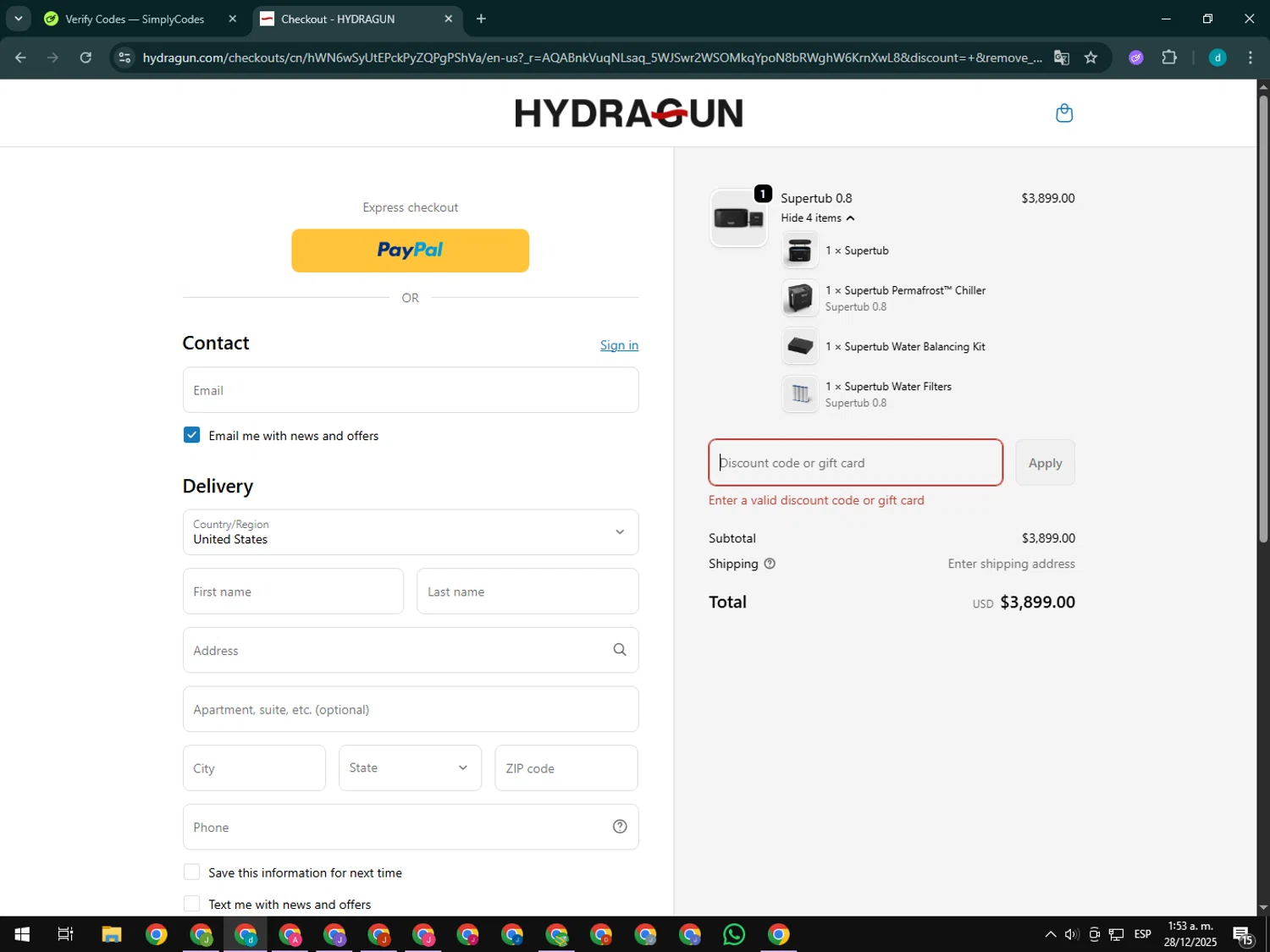This screenshot has width=1270, height=952.
Task: Open the Country/Region dropdown
Action: tap(411, 532)
